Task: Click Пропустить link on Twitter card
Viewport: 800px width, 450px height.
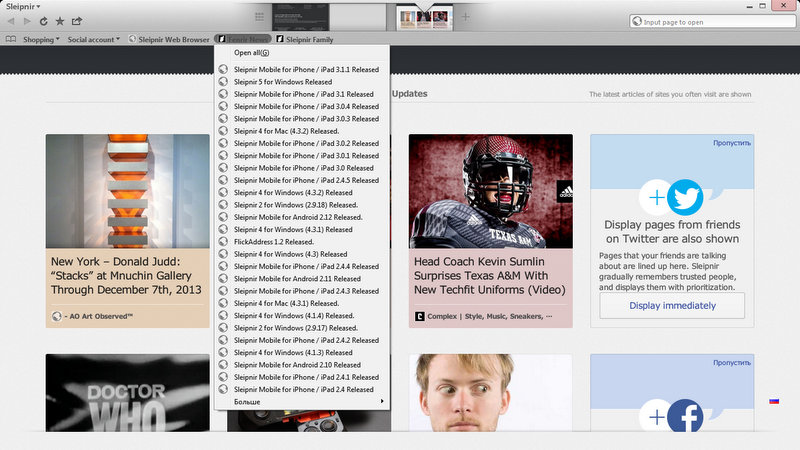Action: click(x=732, y=143)
